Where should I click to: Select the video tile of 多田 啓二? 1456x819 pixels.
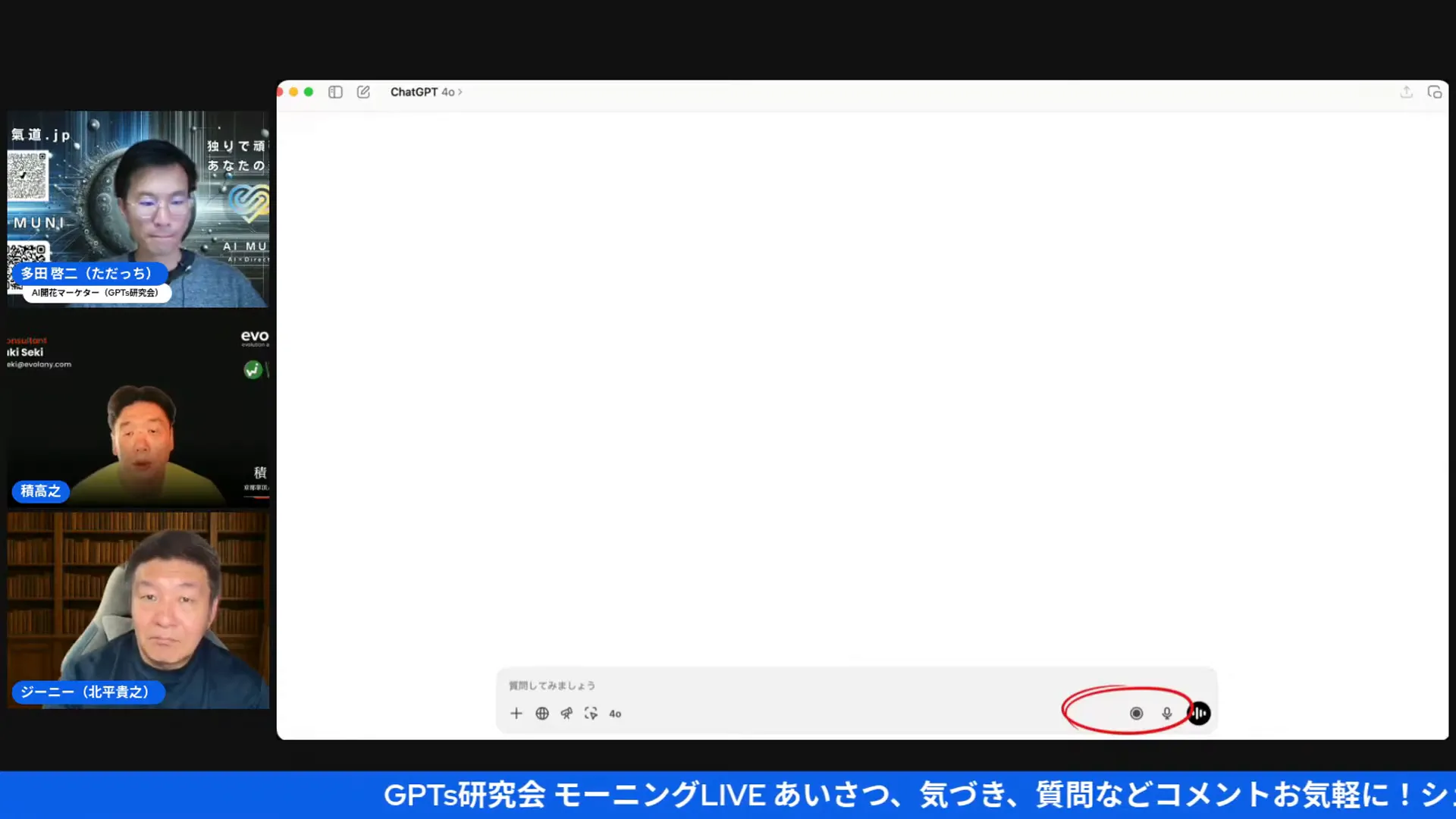(138, 209)
